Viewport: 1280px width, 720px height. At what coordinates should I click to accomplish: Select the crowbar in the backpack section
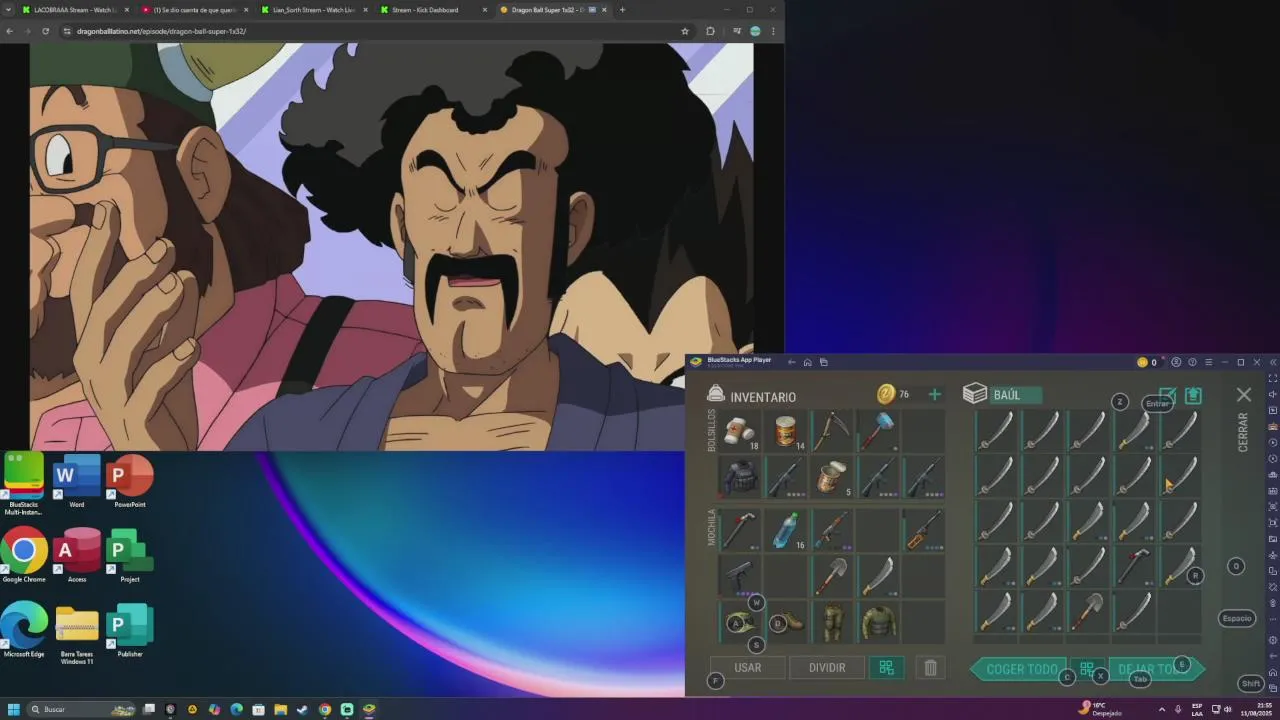click(740, 530)
